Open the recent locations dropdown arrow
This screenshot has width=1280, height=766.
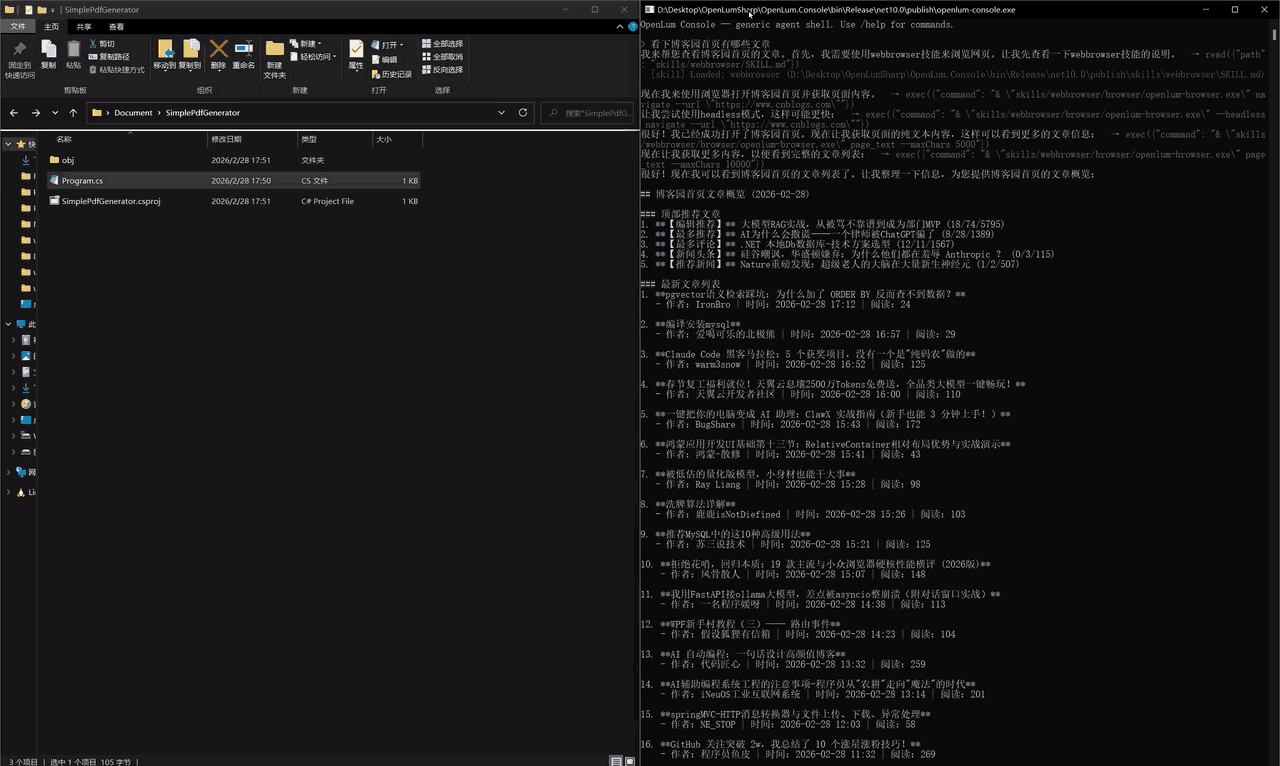(55, 113)
